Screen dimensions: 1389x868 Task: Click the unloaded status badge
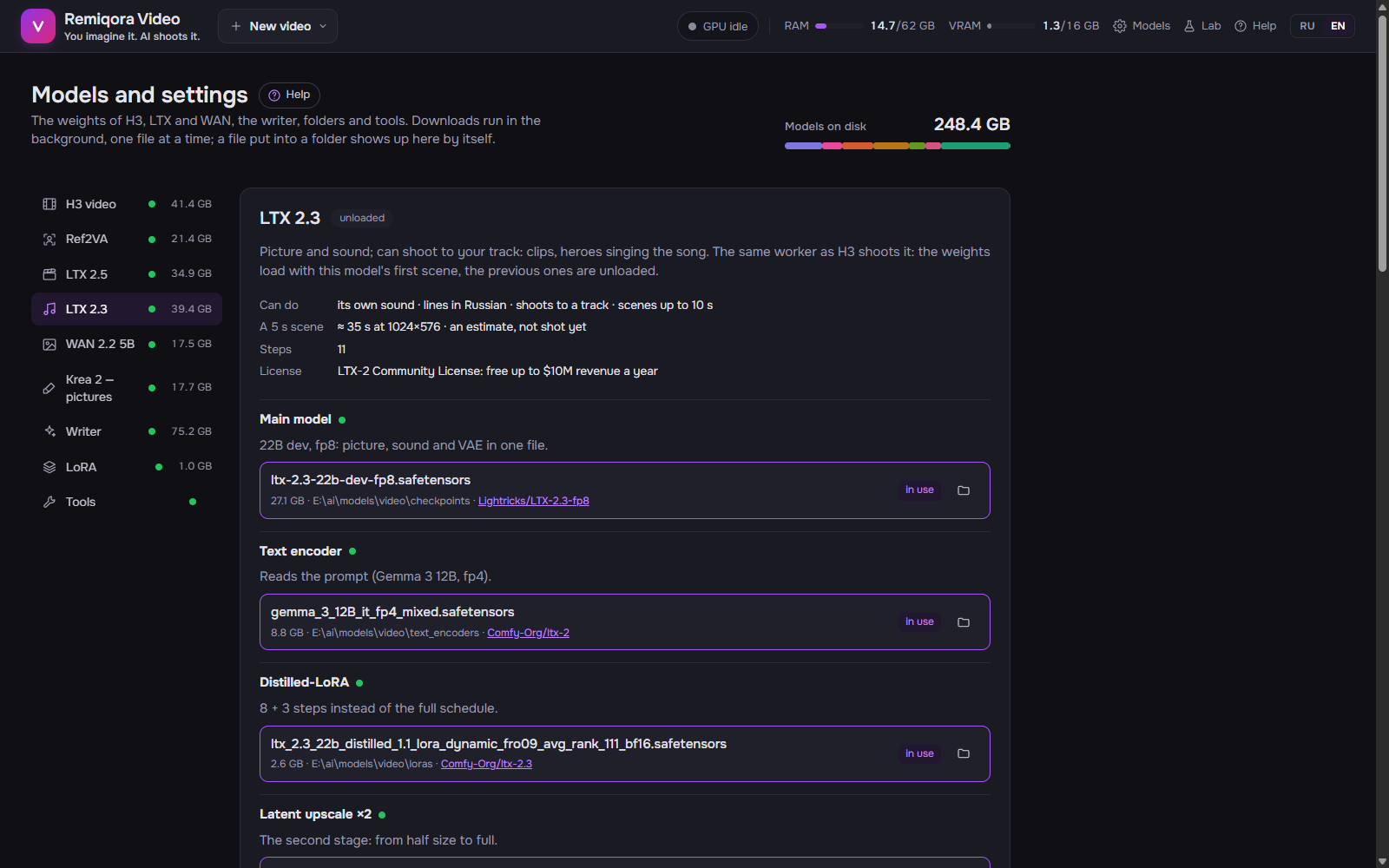click(362, 218)
